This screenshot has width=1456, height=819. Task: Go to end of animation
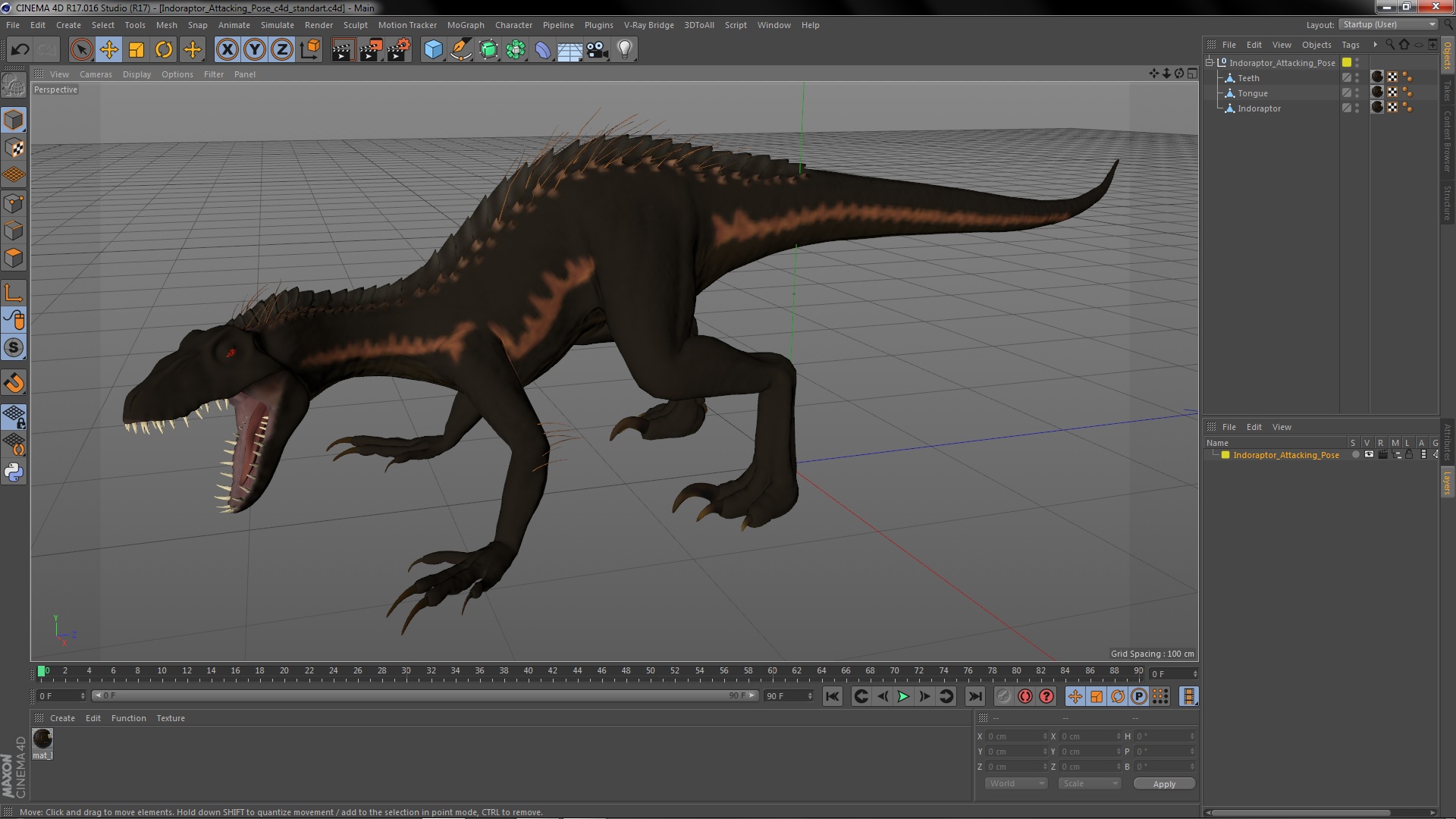[x=974, y=696]
